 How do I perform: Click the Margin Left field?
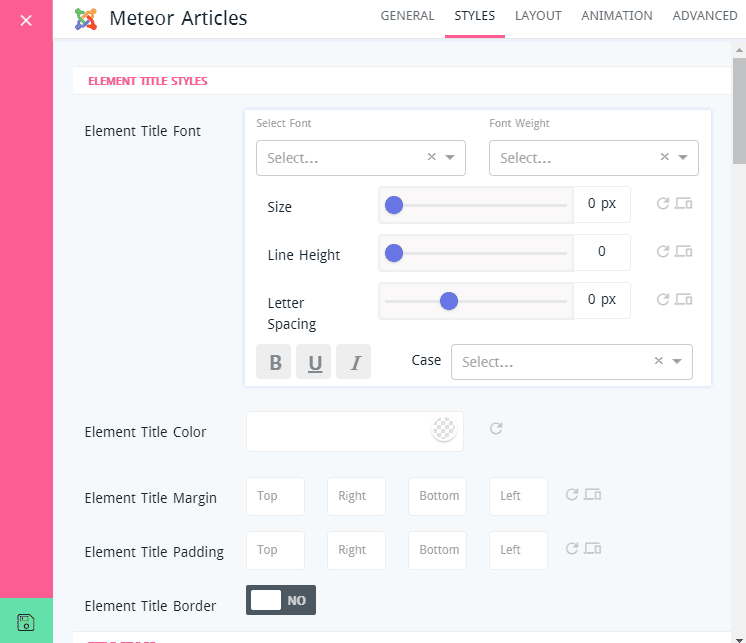[x=518, y=497]
